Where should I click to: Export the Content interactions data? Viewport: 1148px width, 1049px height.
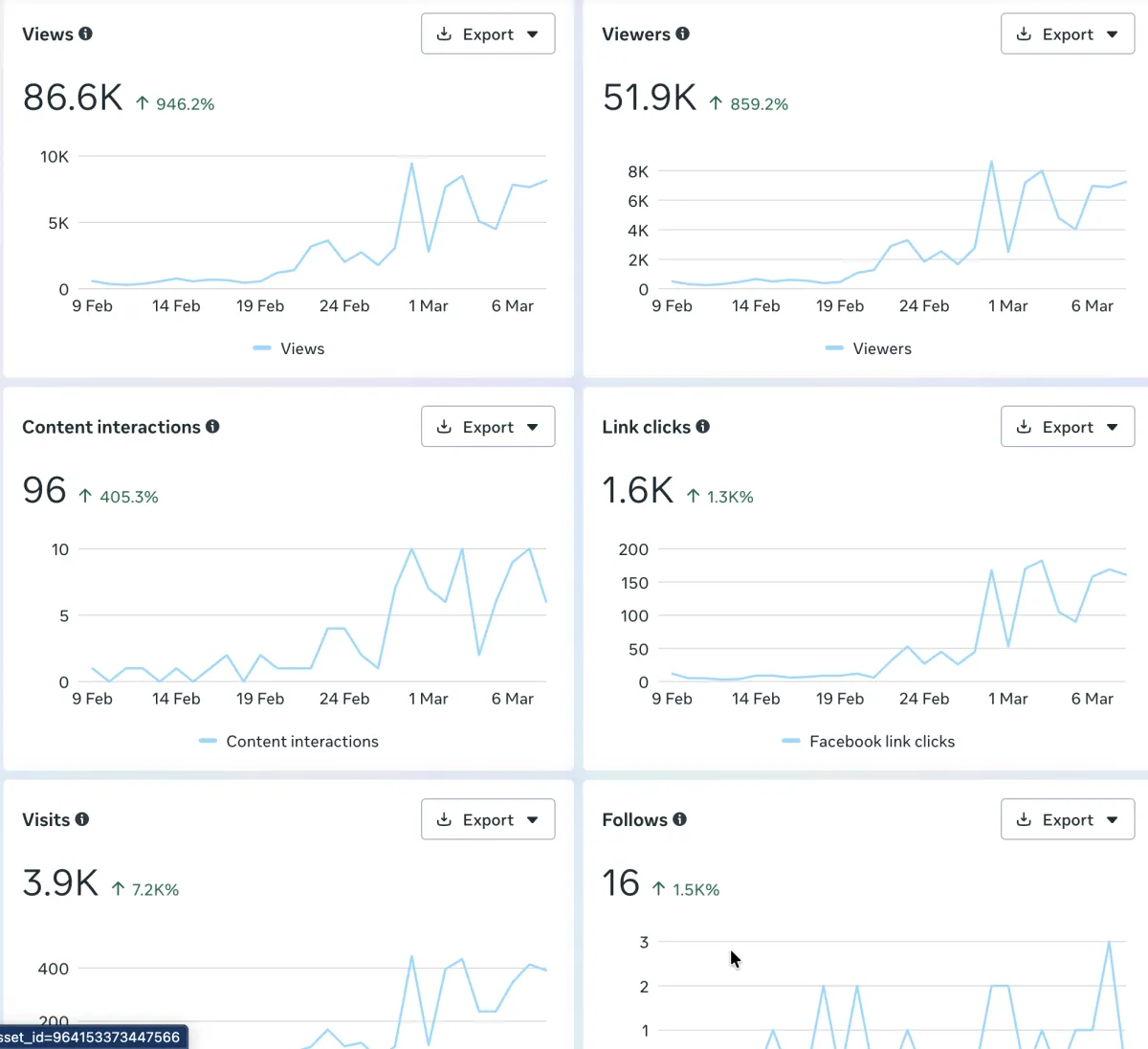click(488, 427)
